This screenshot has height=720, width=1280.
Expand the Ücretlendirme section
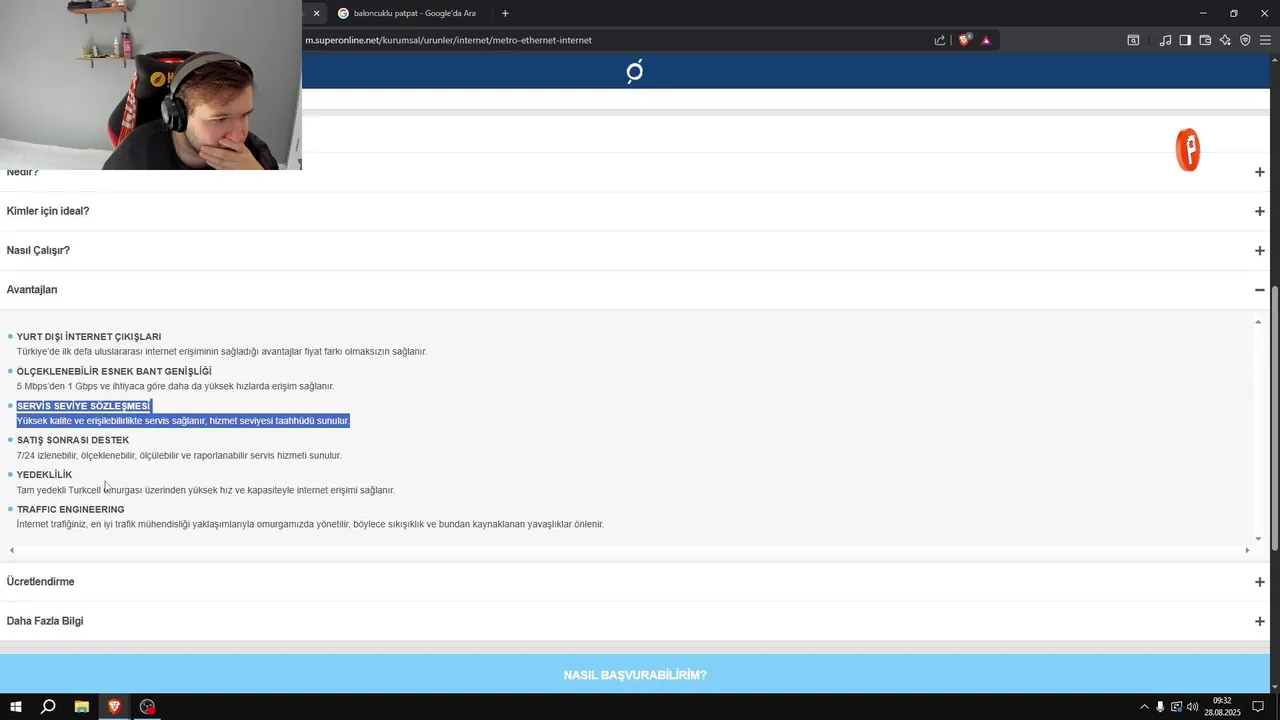pos(635,582)
